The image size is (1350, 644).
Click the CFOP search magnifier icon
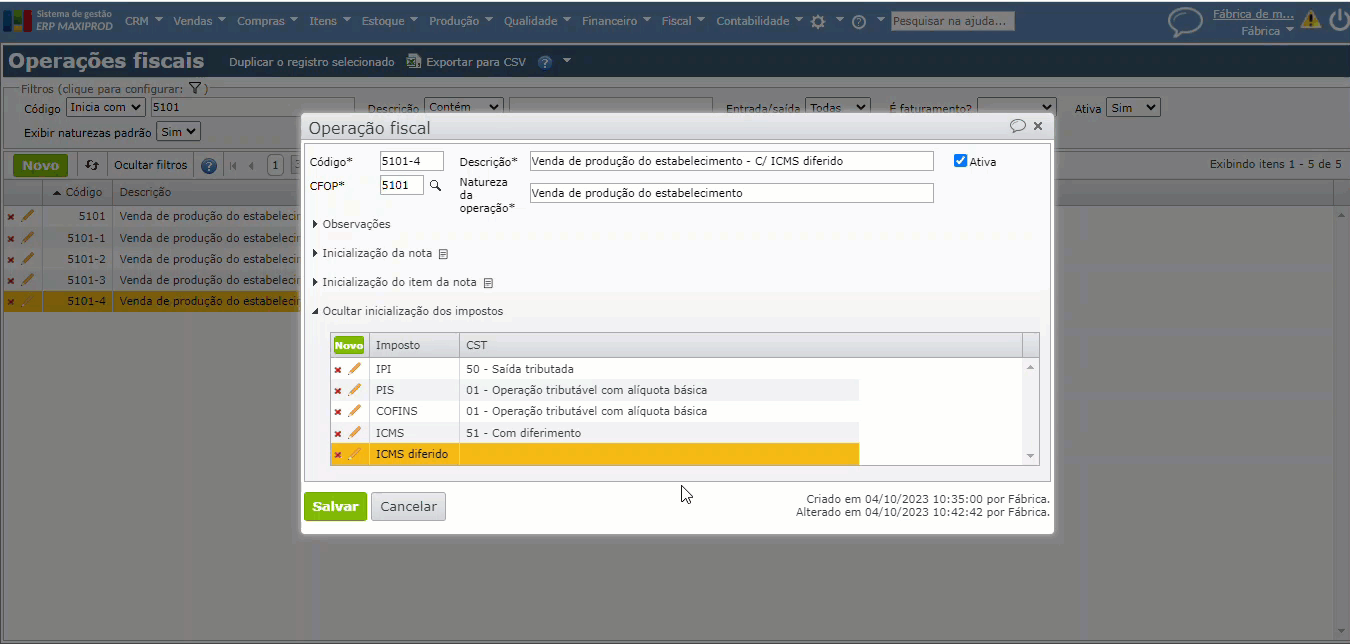tap(435, 185)
